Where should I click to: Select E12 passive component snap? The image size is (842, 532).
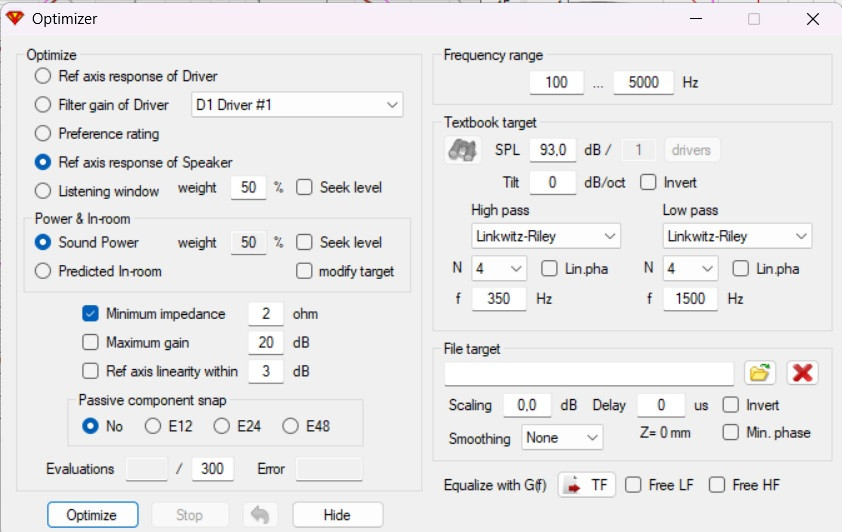pyautogui.click(x=153, y=426)
